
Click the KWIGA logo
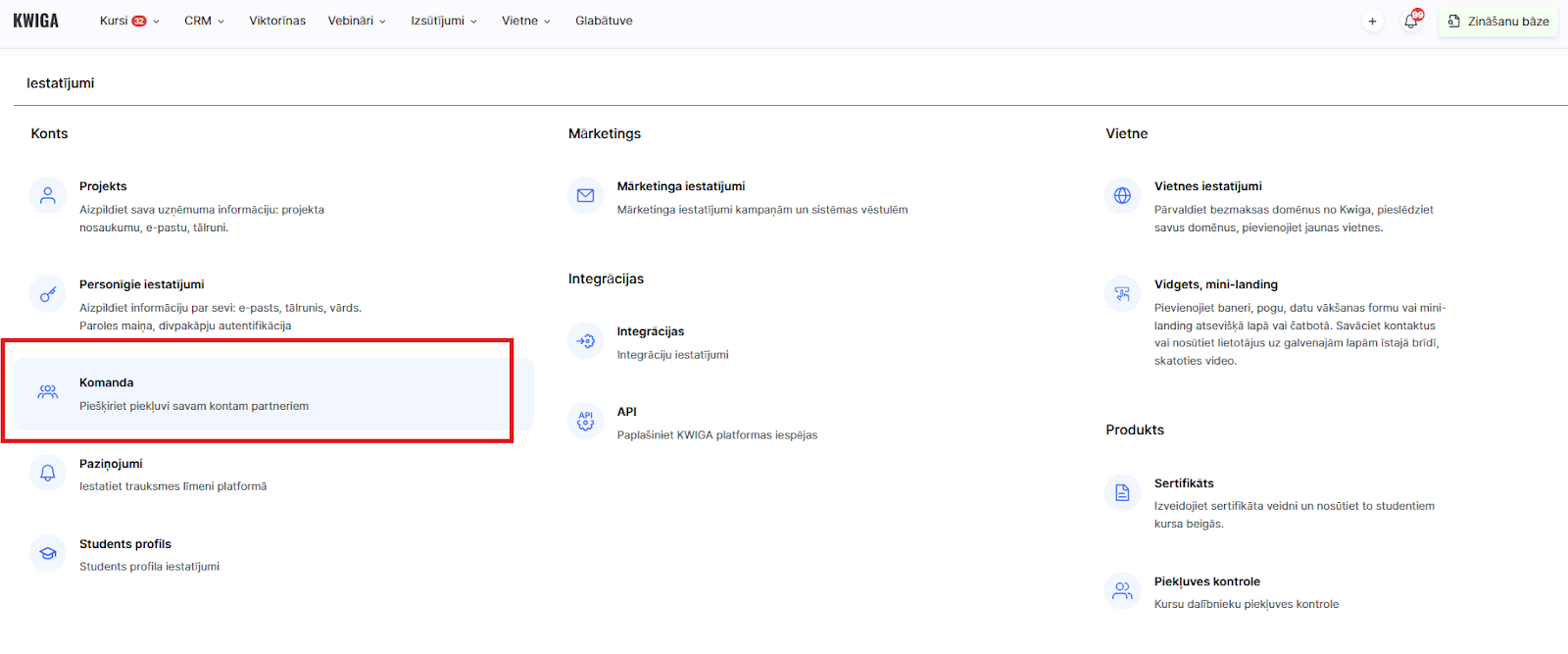(x=36, y=21)
